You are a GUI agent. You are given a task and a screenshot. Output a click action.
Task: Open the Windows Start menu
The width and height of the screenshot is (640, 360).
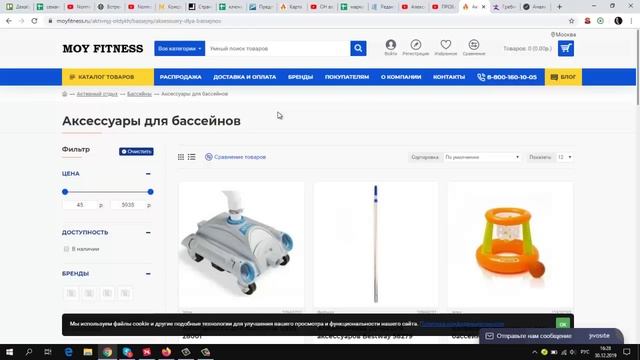click(x=9, y=352)
